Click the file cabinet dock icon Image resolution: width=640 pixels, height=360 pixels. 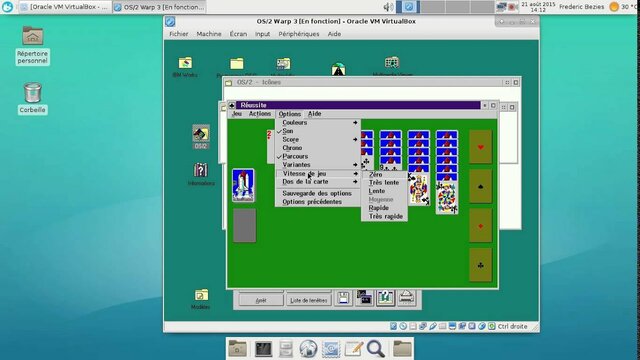point(286,349)
